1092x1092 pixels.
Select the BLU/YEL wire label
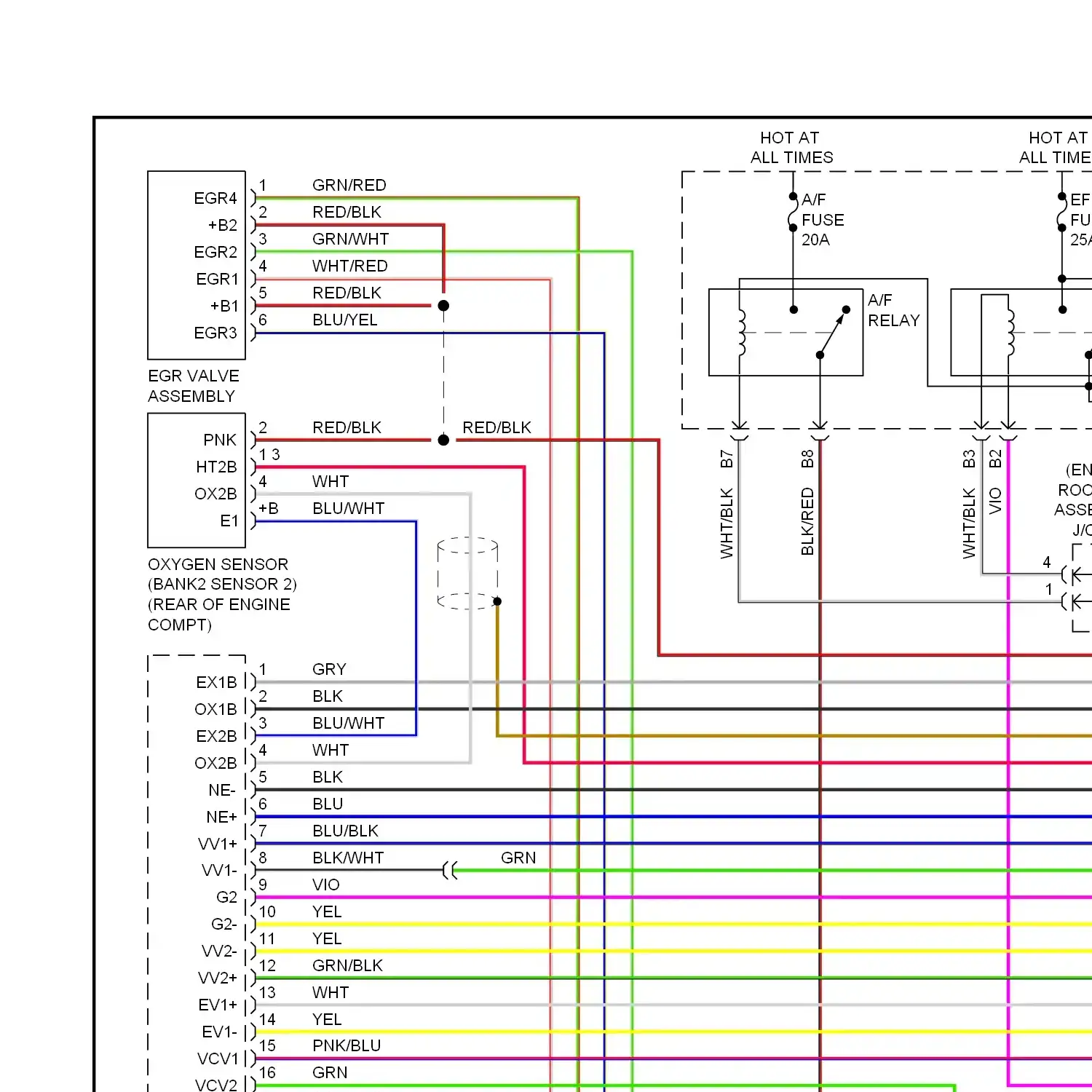(344, 320)
